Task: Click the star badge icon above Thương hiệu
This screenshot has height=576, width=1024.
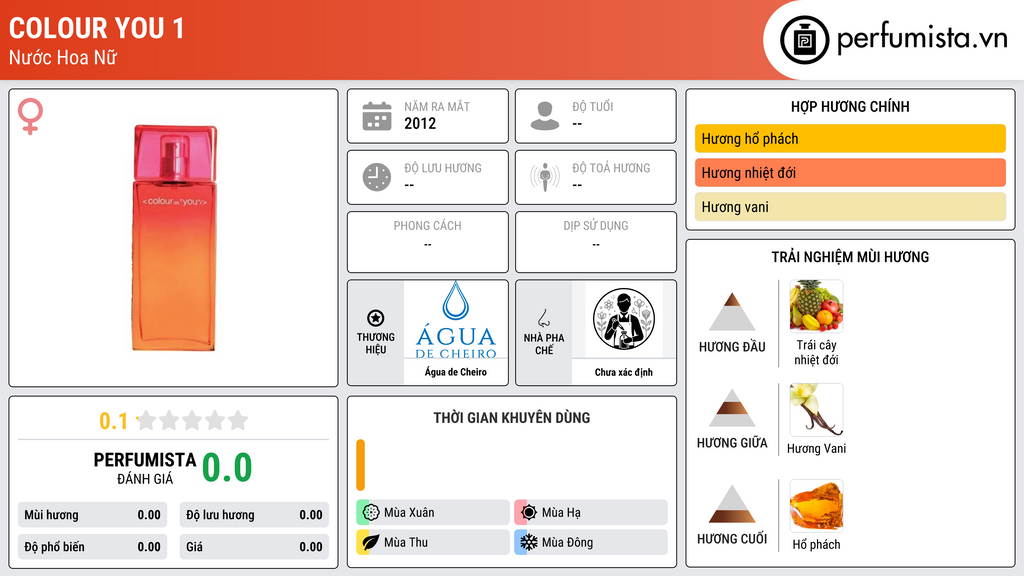Action: click(376, 318)
